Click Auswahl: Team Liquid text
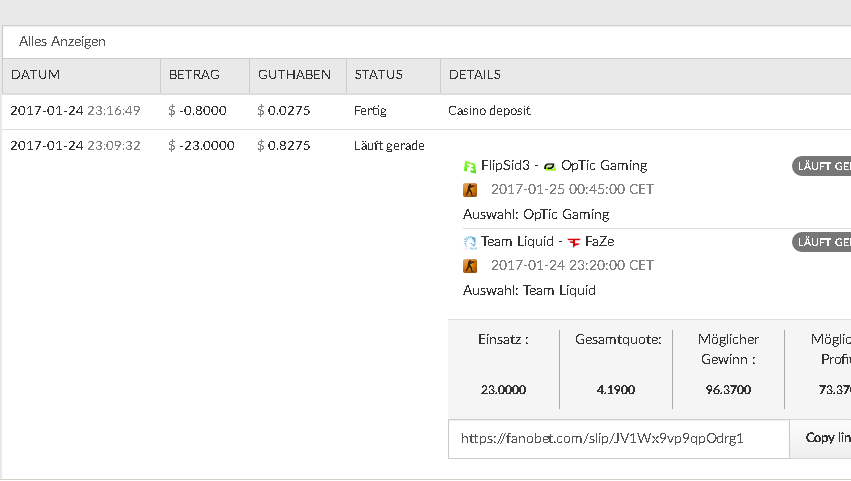851x481 pixels. click(x=529, y=290)
